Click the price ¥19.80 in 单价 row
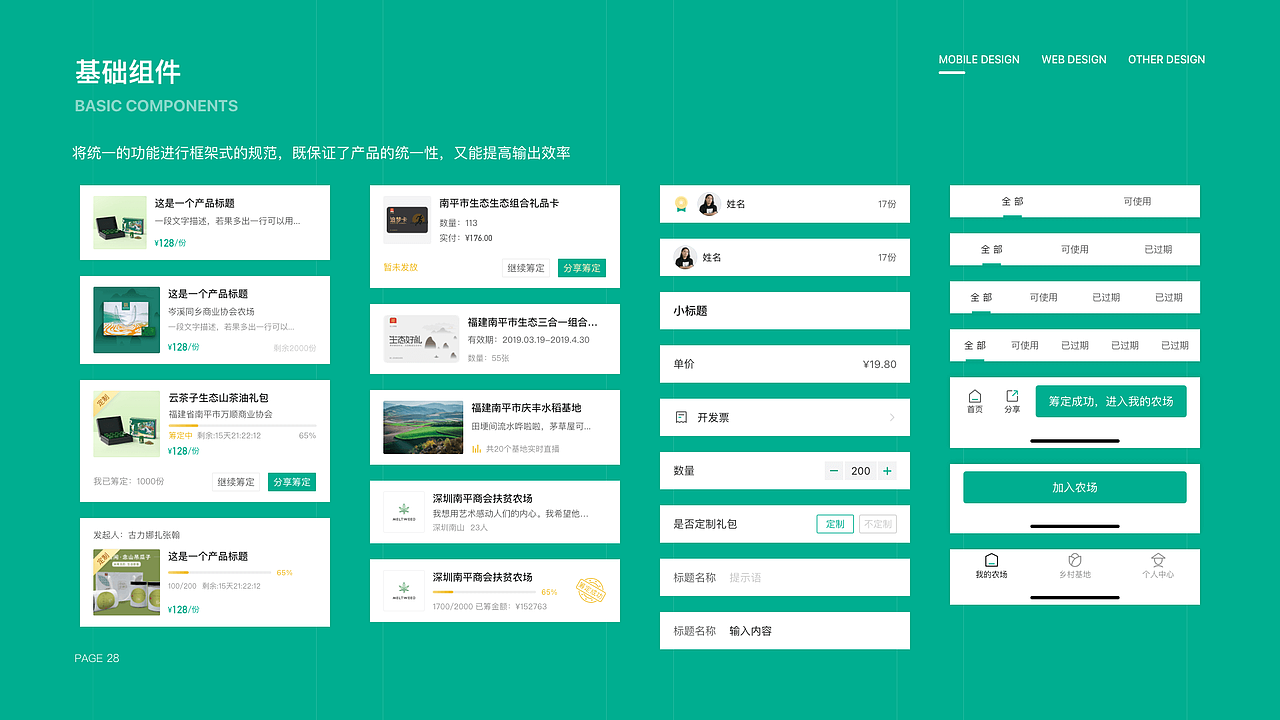Viewport: 1280px width, 720px height. point(879,364)
